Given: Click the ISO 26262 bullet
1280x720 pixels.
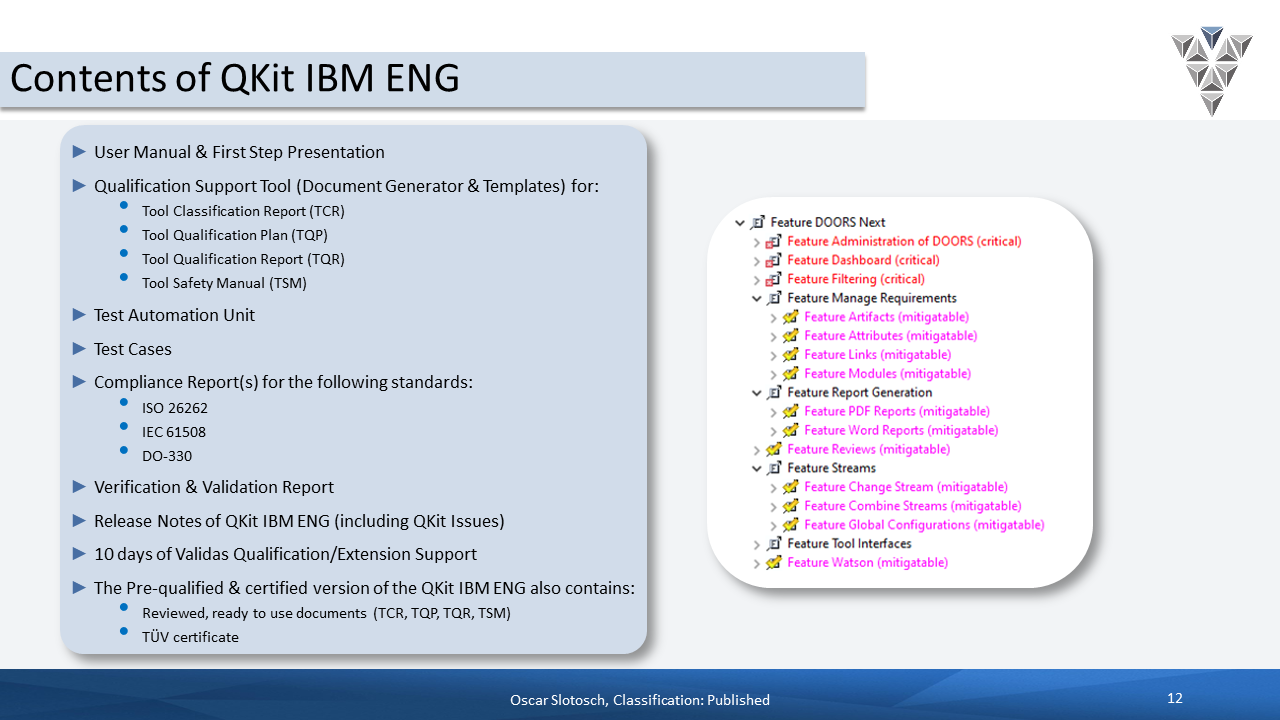Looking at the screenshot, I should (x=175, y=408).
